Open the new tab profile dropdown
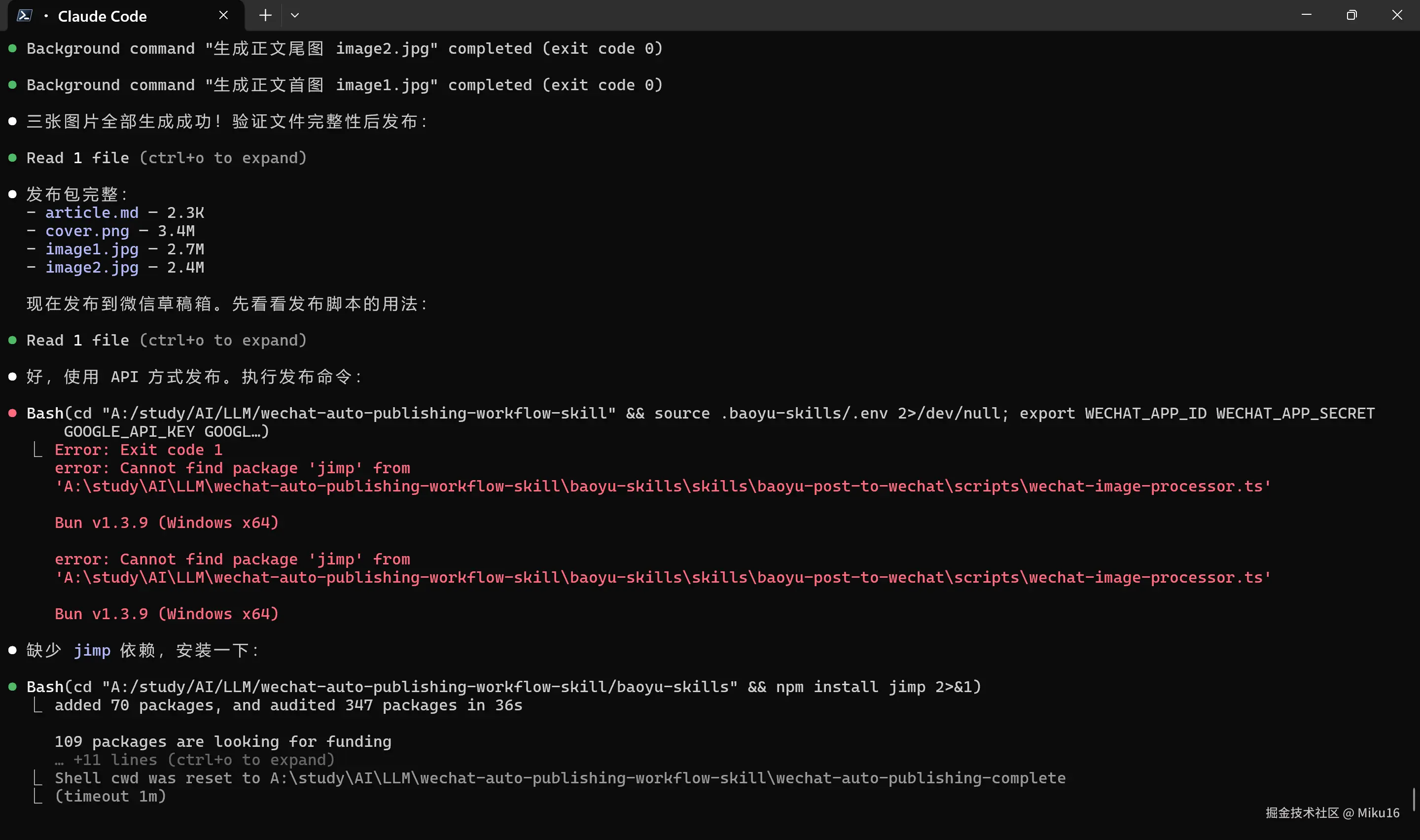Screen dimensions: 1420x840 pos(294,15)
